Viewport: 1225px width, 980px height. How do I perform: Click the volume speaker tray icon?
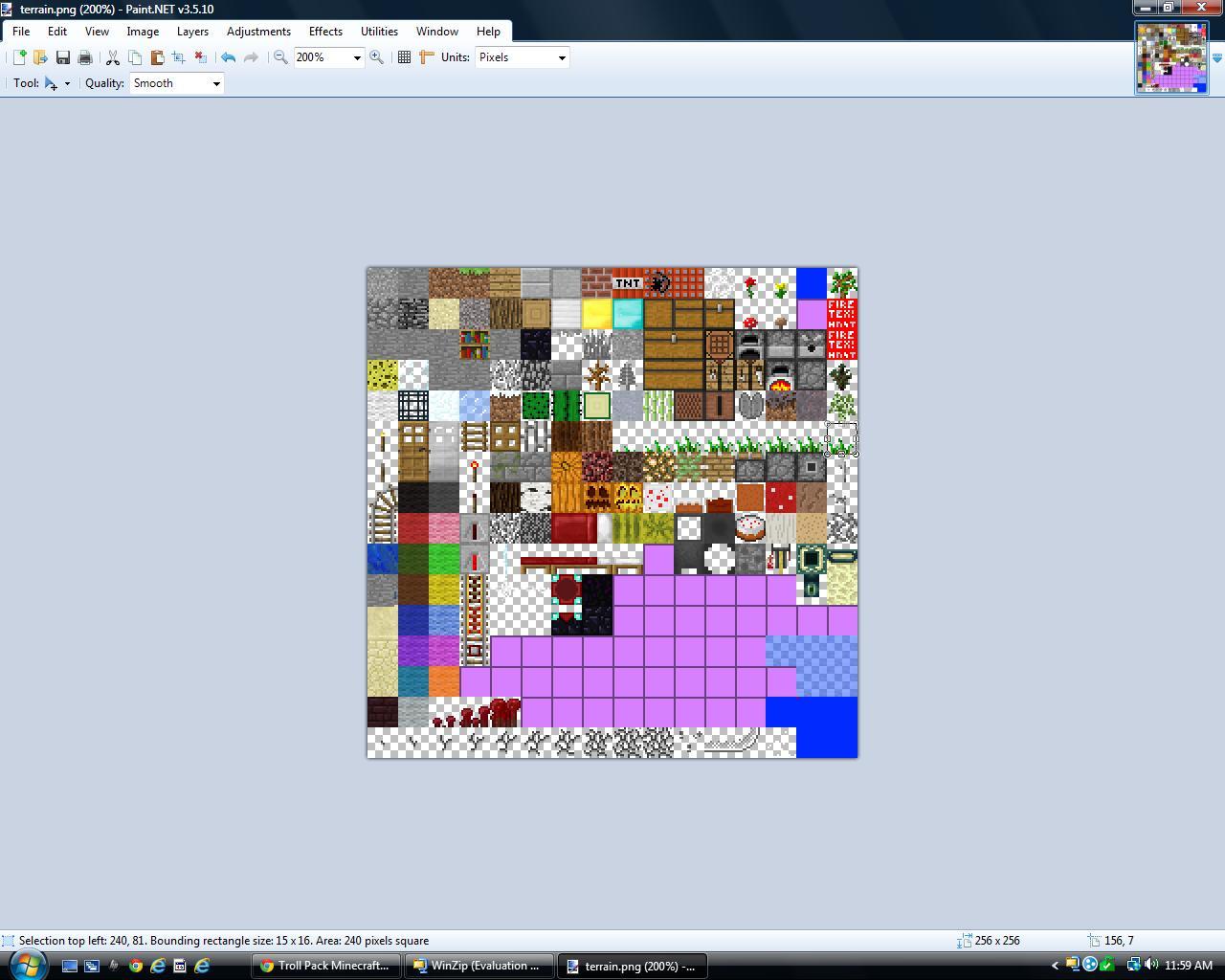pos(1150,965)
